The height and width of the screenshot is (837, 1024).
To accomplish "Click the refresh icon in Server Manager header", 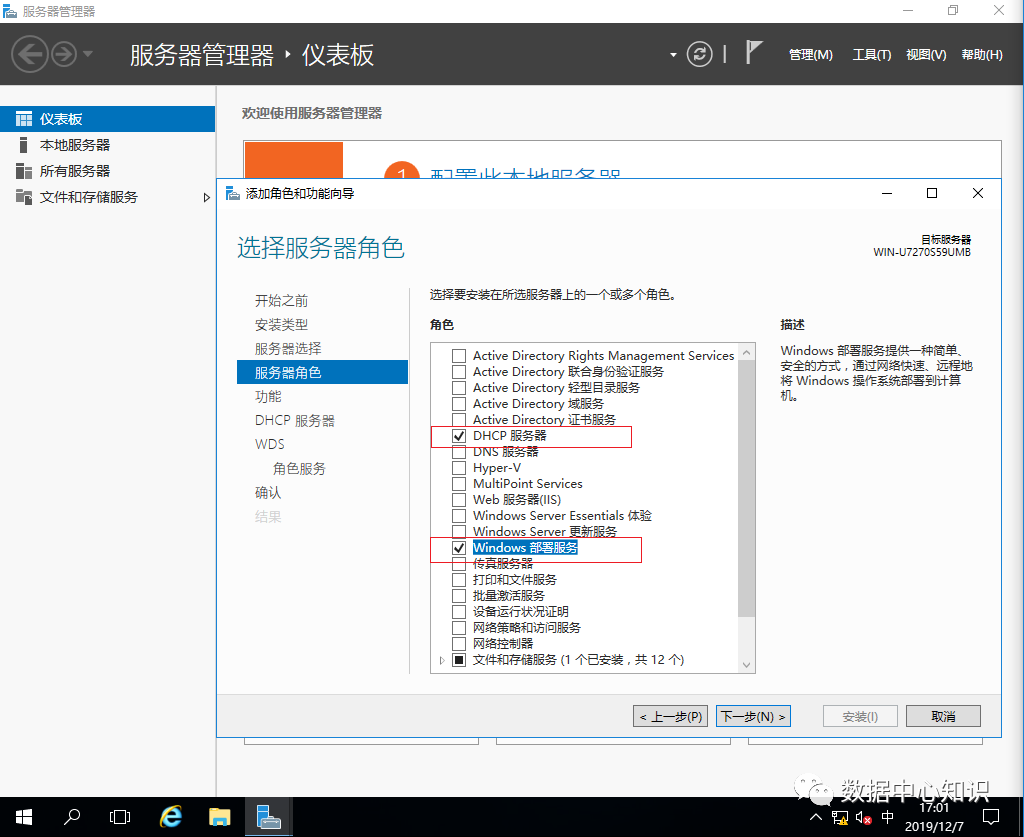I will (699, 54).
